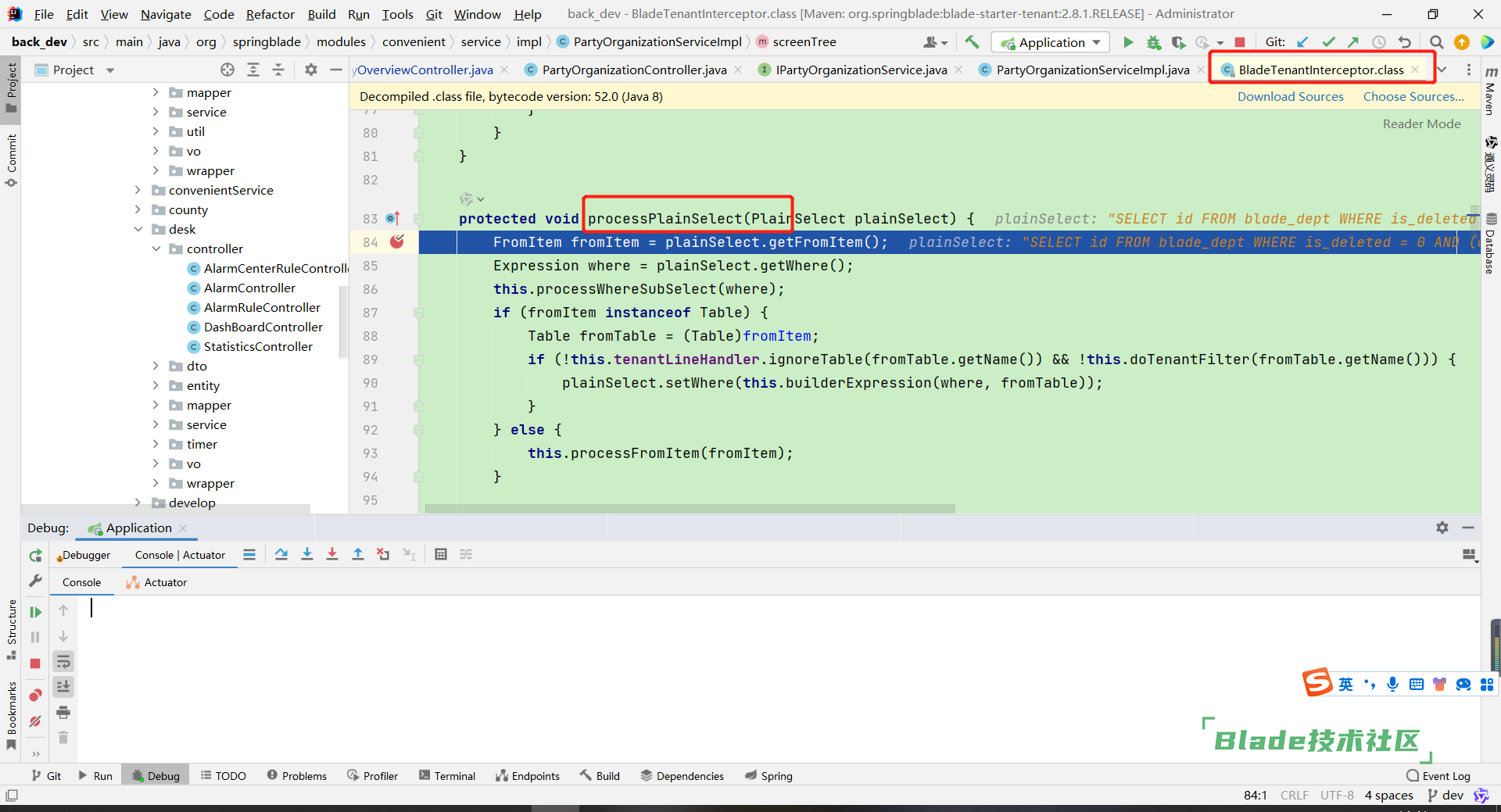Viewport: 1501px width, 812px height.
Task: Rerun Application in Debug panel
Action: tap(35, 556)
